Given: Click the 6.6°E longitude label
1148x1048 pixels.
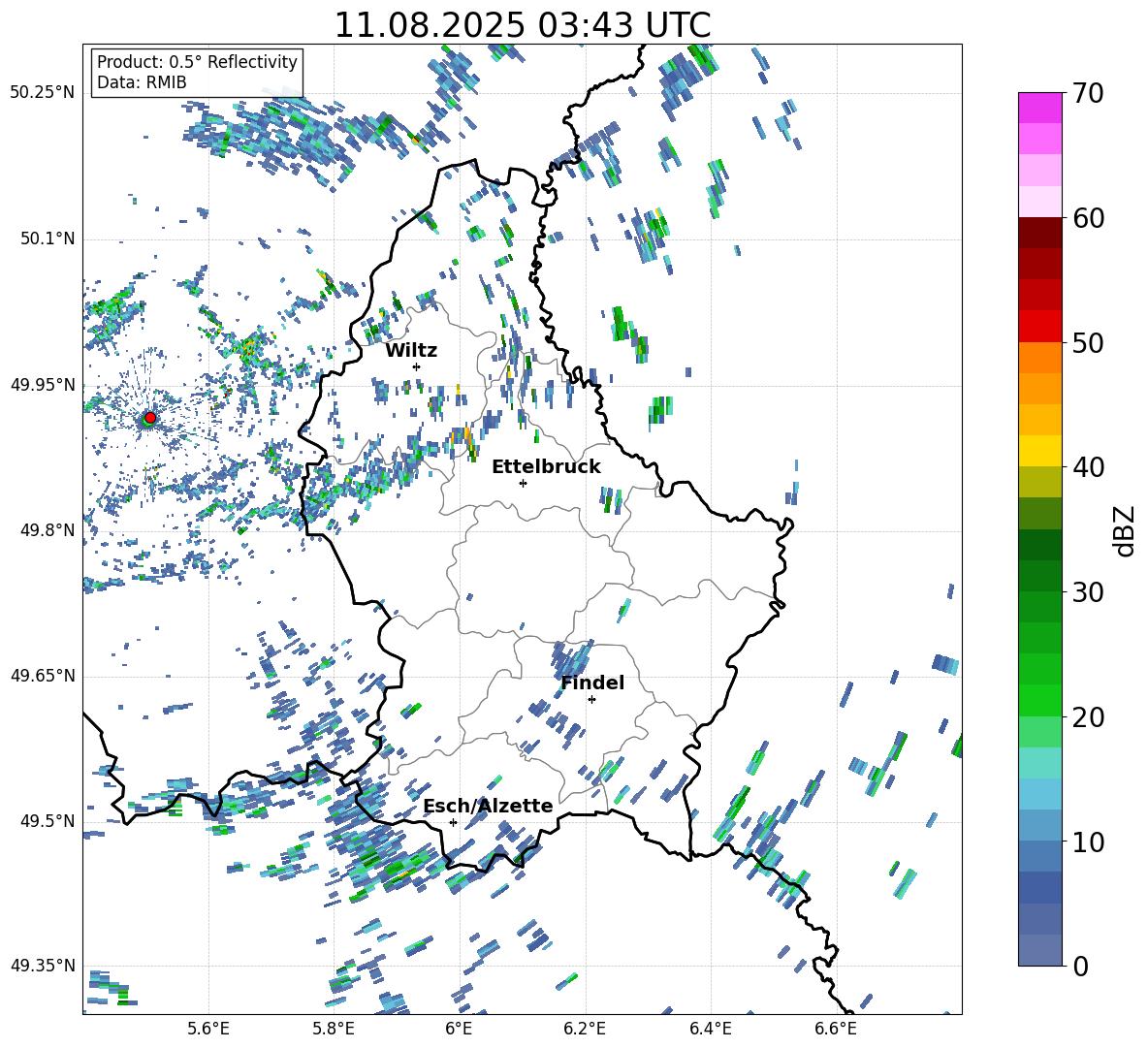Looking at the screenshot, I should [836, 1030].
